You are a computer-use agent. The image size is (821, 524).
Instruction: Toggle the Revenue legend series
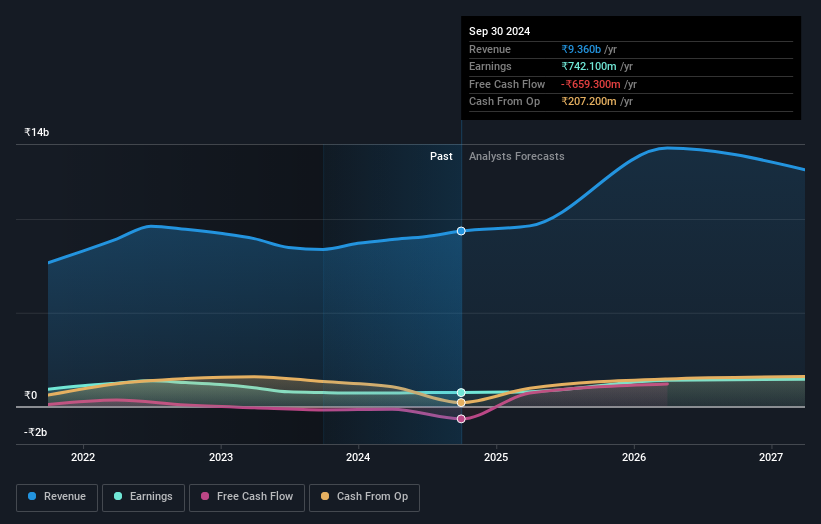[57, 497]
